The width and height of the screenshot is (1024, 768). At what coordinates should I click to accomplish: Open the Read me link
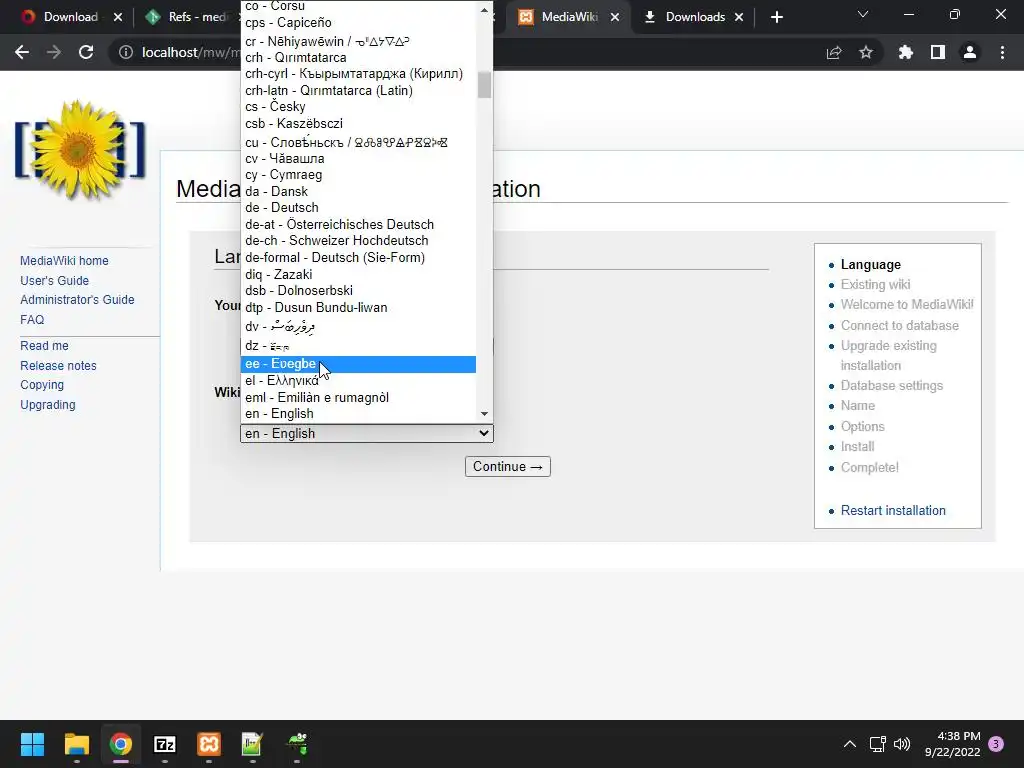pos(44,345)
